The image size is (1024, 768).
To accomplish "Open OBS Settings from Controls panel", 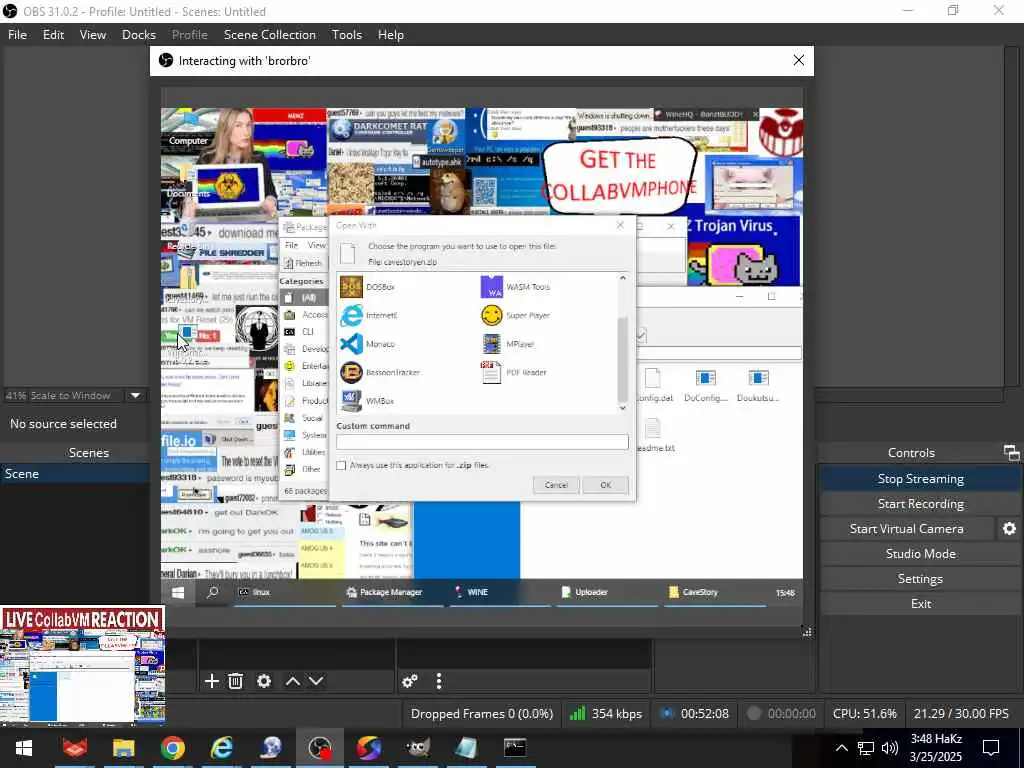I will (x=920, y=579).
